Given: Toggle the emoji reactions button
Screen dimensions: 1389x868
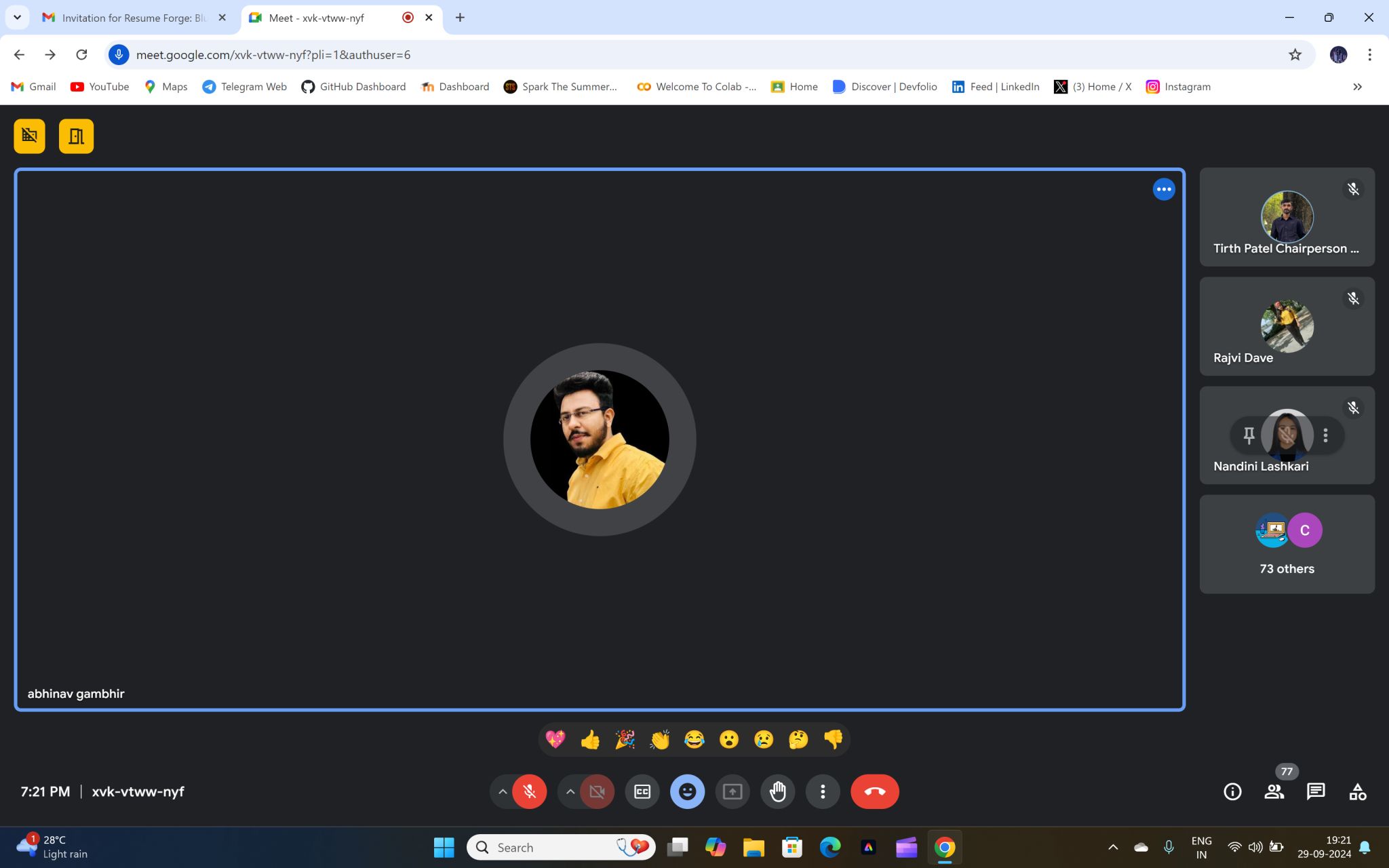Looking at the screenshot, I should (x=687, y=791).
